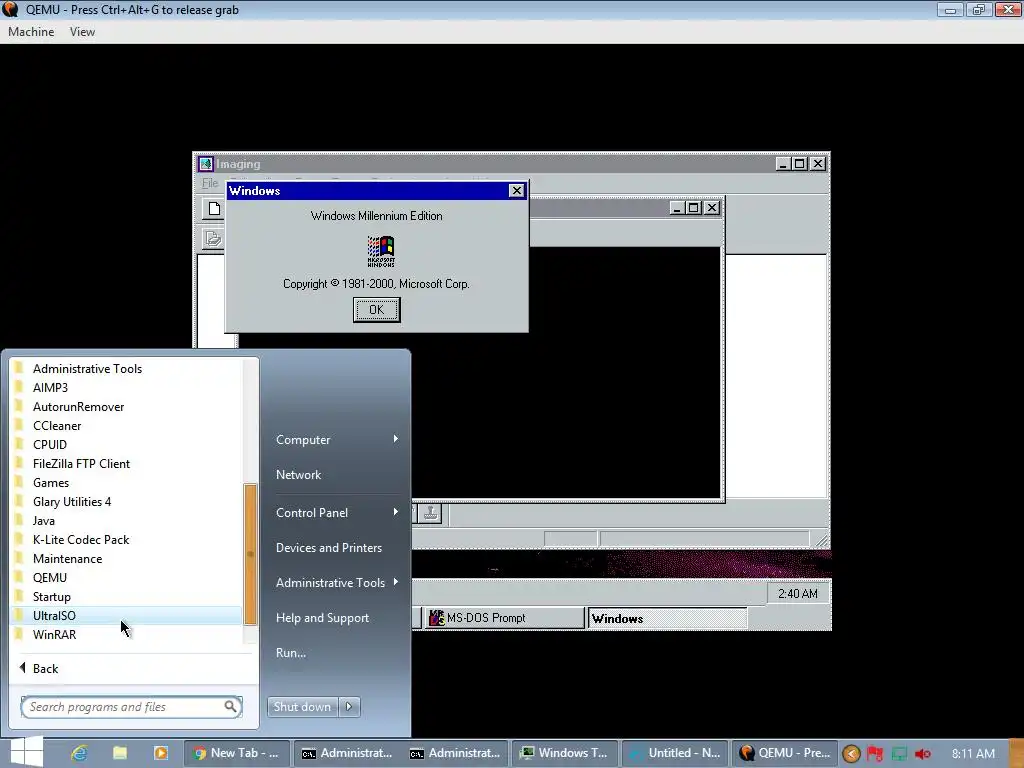The height and width of the screenshot is (768, 1024).
Task: Click the orange arrow tray icon
Action: pos(851,754)
